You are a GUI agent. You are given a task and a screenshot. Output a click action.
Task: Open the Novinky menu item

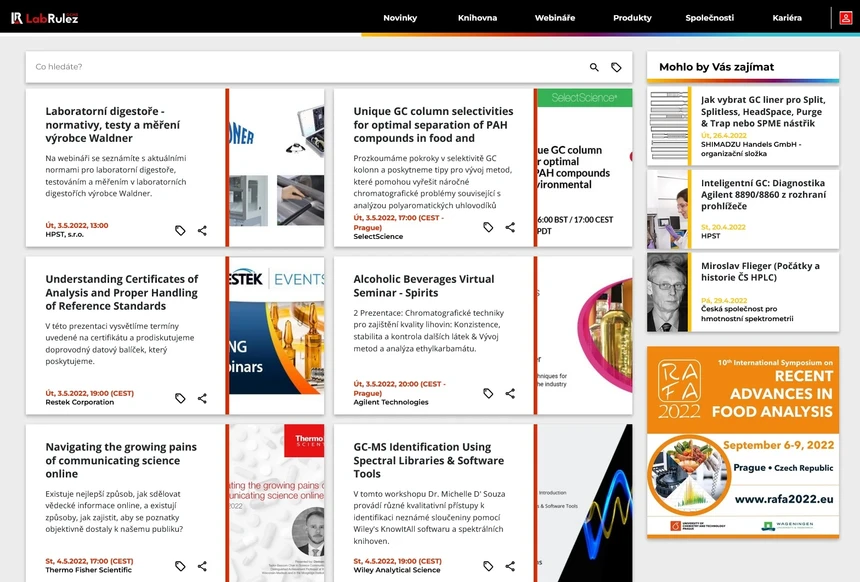pyautogui.click(x=400, y=17)
